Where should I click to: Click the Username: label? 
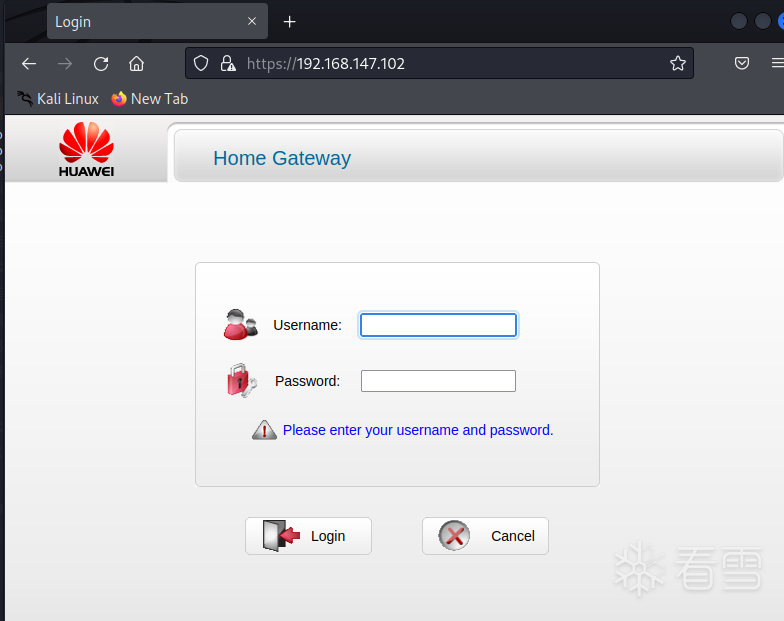pyautogui.click(x=308, y=325)
